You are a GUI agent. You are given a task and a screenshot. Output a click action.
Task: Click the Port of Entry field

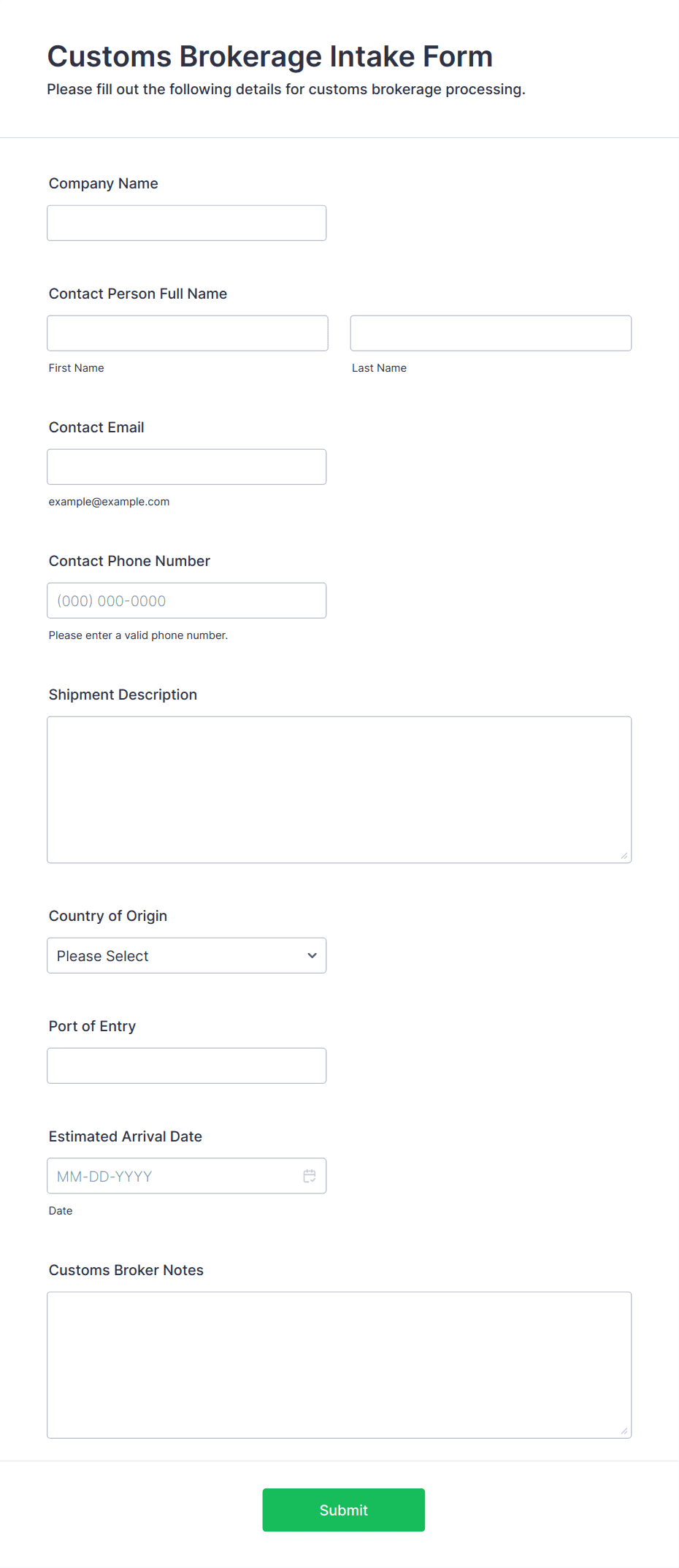pos(187,1066)
